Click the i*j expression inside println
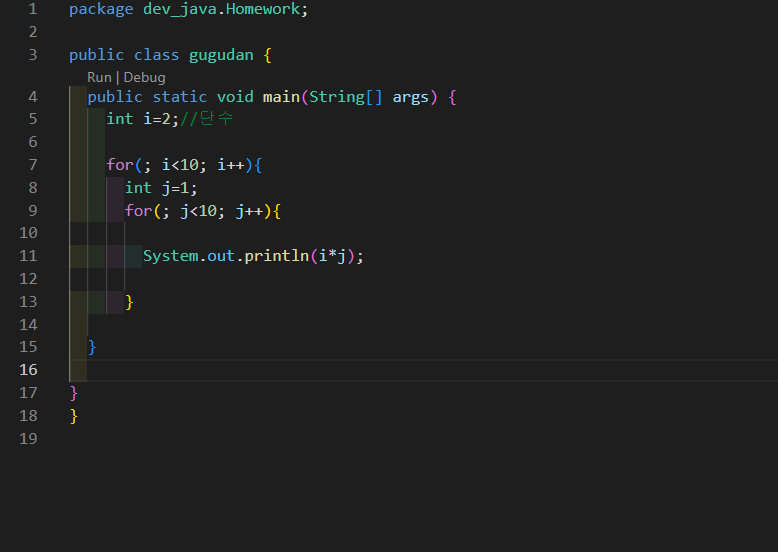 point(332,256)
